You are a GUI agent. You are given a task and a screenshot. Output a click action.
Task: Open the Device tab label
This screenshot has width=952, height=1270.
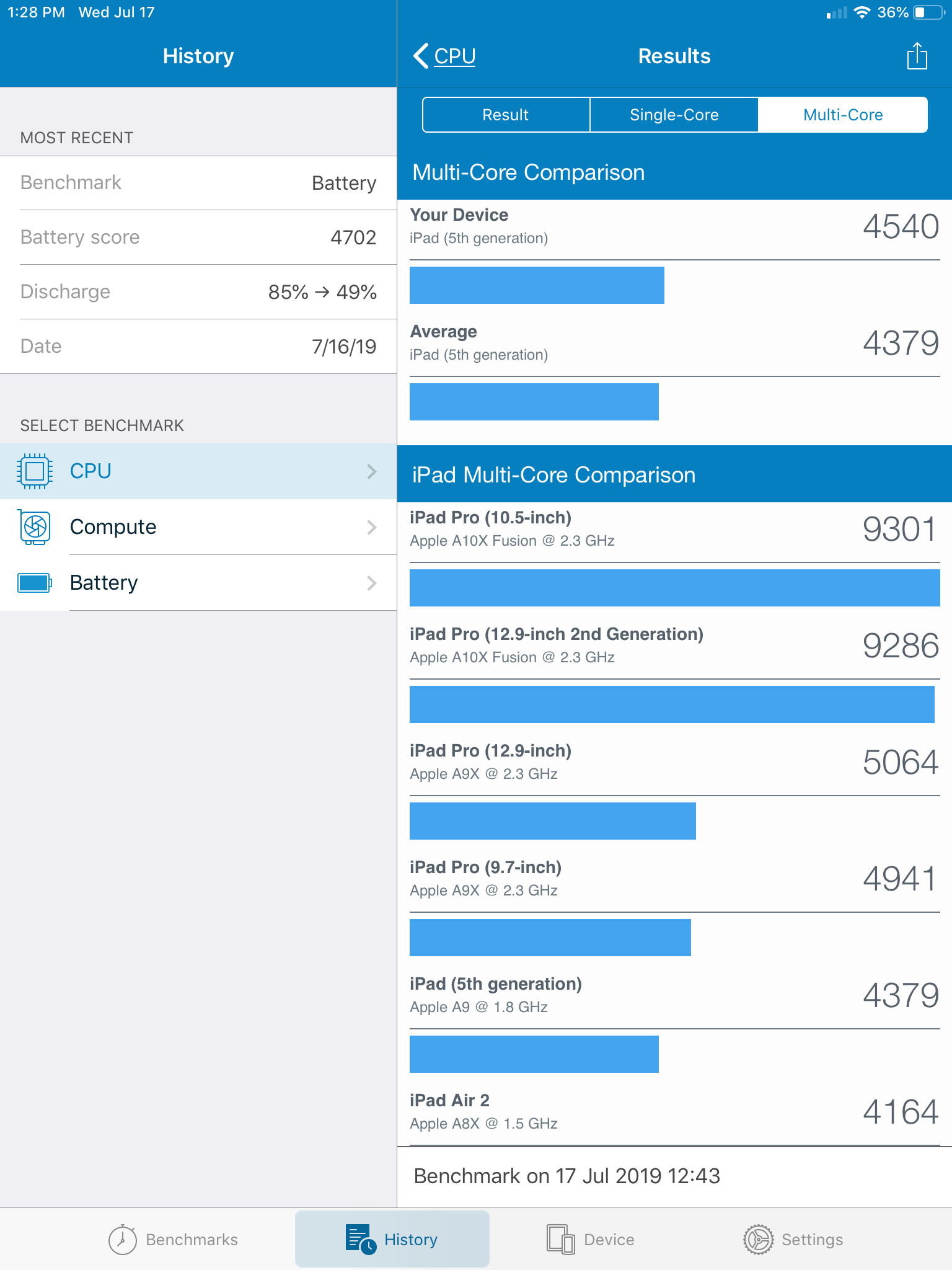609,1239
